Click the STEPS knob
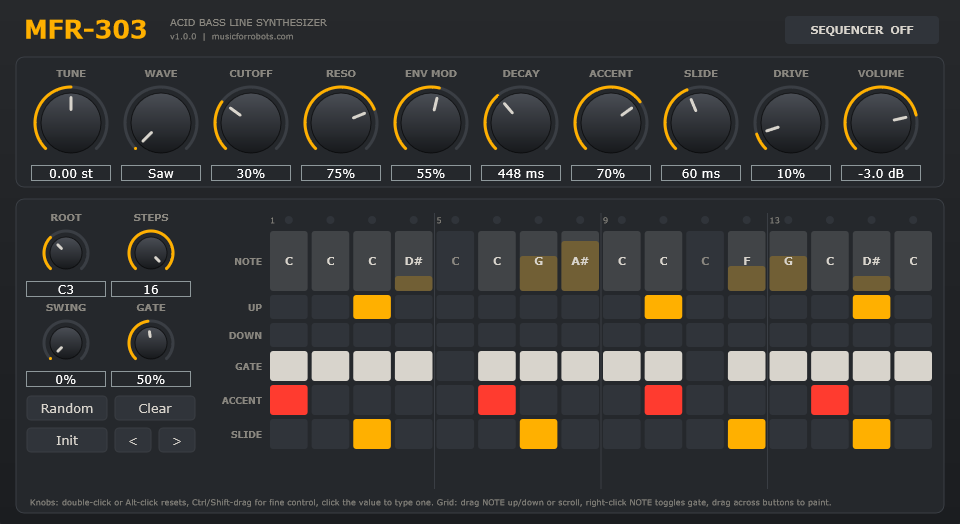960x524 pixels. click(151, 252)
